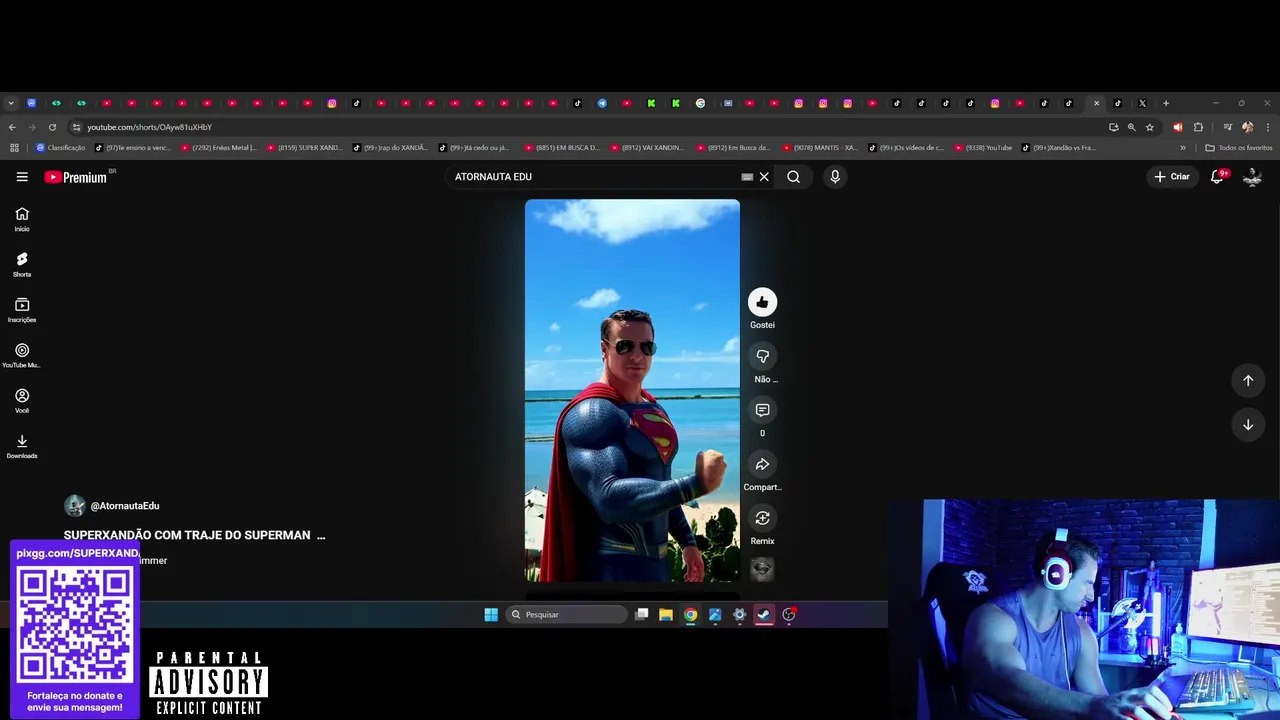The height and width of the screenshot is (720, 1280).
Task: Open the Enéas Metal bookmark
Action: point(219,148)
